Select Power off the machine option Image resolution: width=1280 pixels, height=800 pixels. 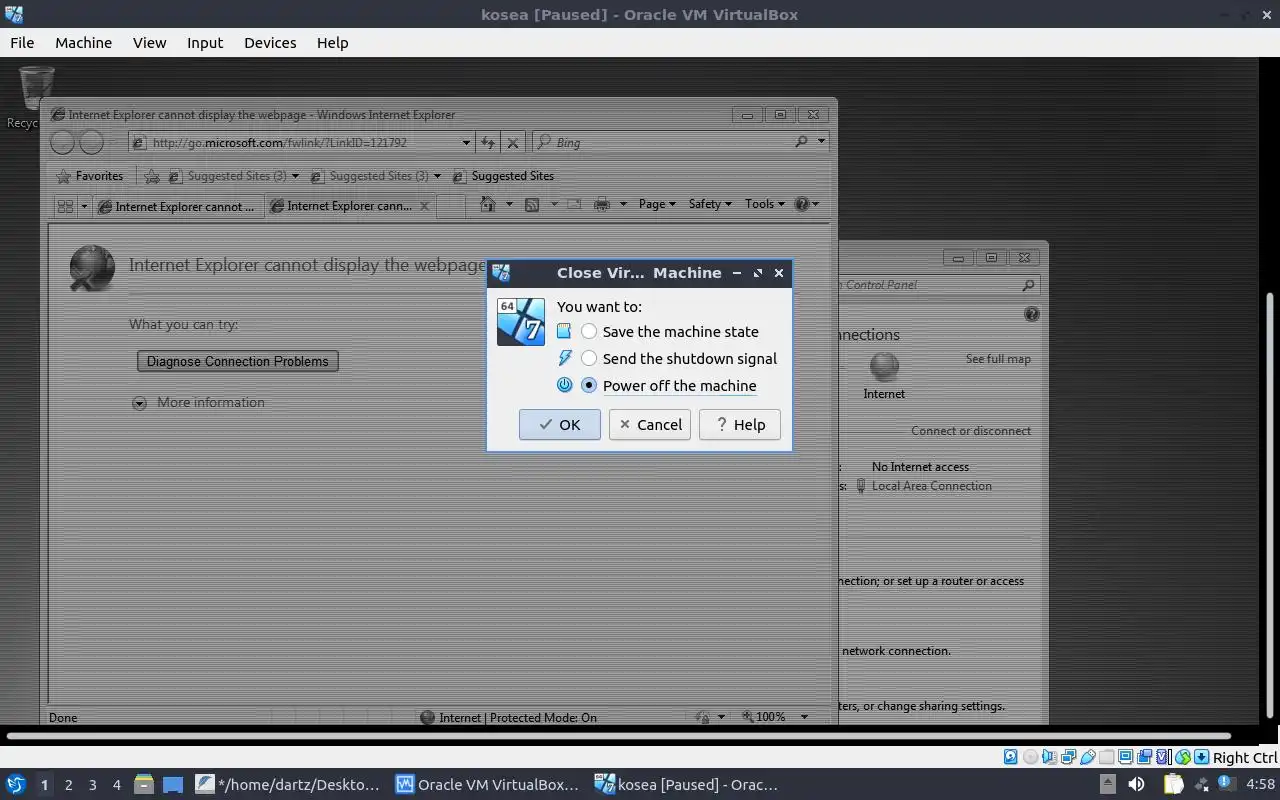(x=668, y=386)
